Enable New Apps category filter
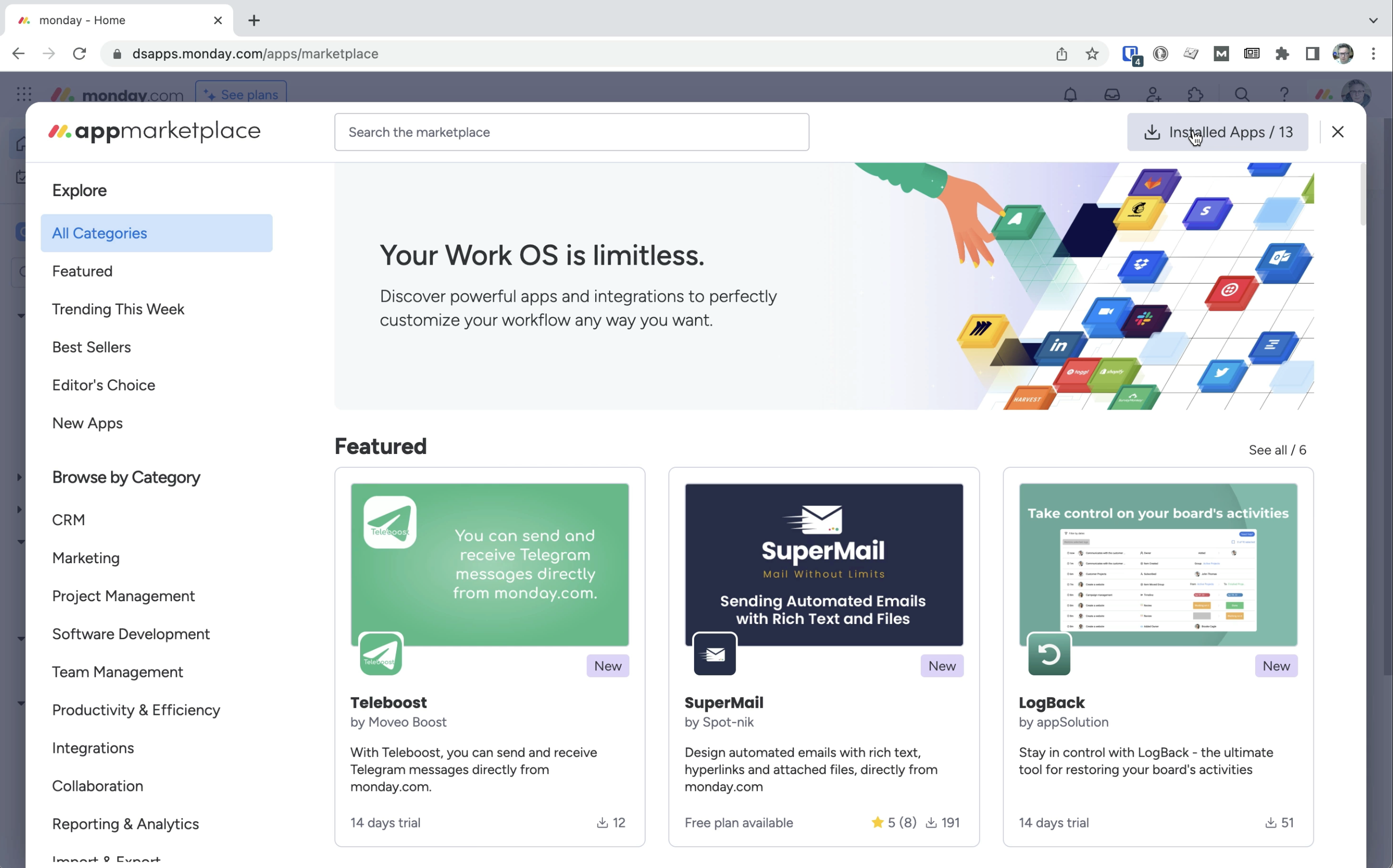The width and height of the screenshot is (1393, 868). 87,423
